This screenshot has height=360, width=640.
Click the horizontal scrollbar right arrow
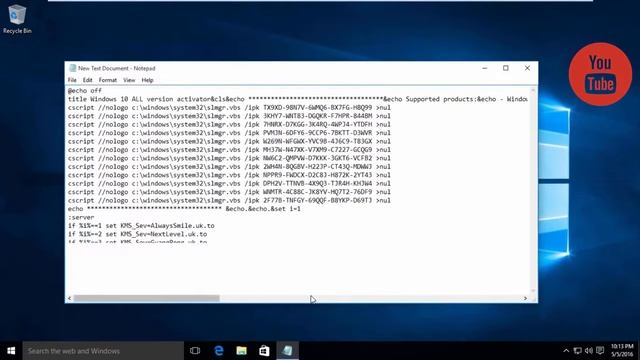[525, 298]
